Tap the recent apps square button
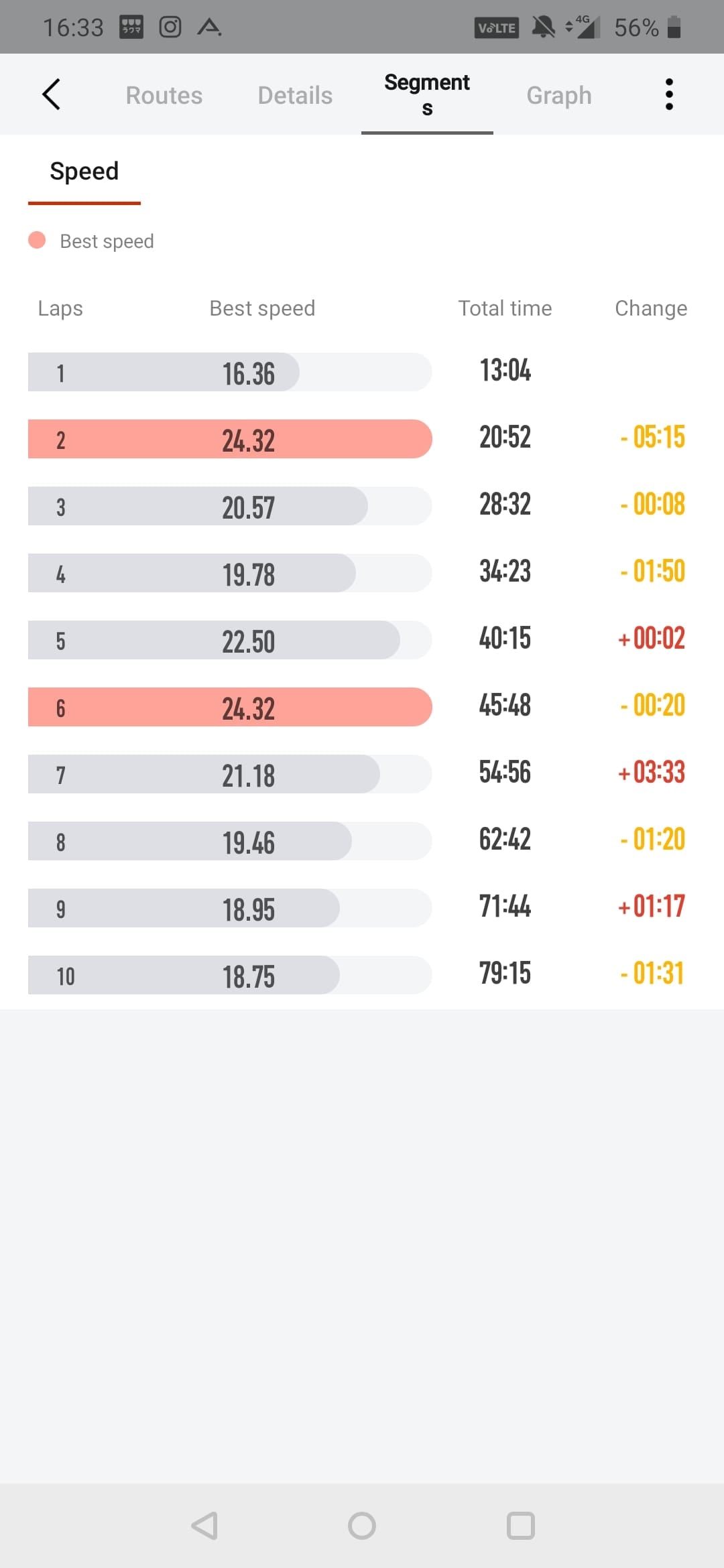The width and height of the screenshot is (724, 1568). click(x=520, y=1526)
